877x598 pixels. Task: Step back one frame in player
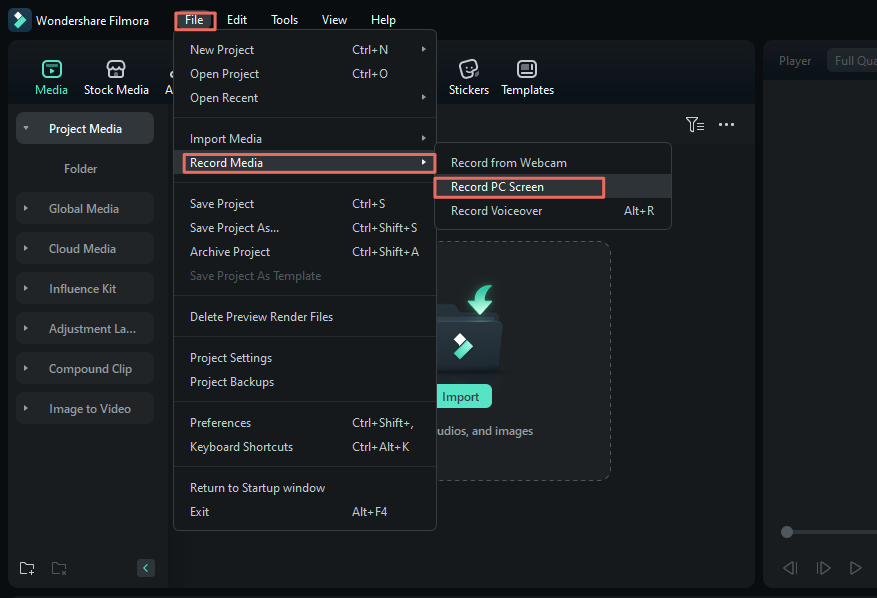click(x=790, y=568)
